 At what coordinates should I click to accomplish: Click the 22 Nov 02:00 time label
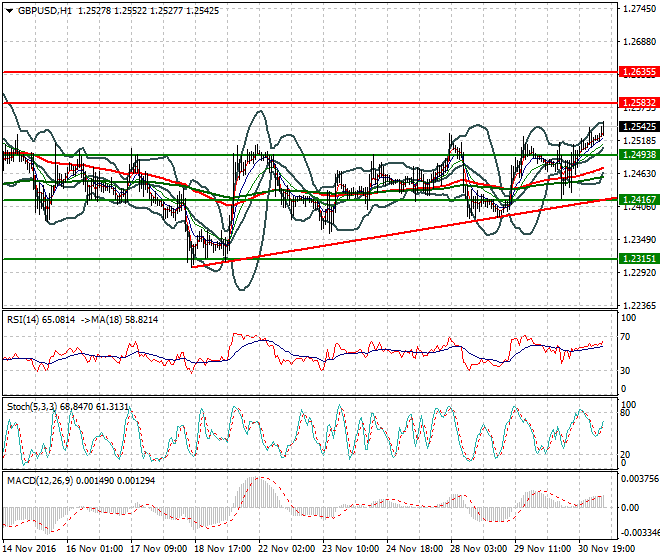tap(287, 549)
